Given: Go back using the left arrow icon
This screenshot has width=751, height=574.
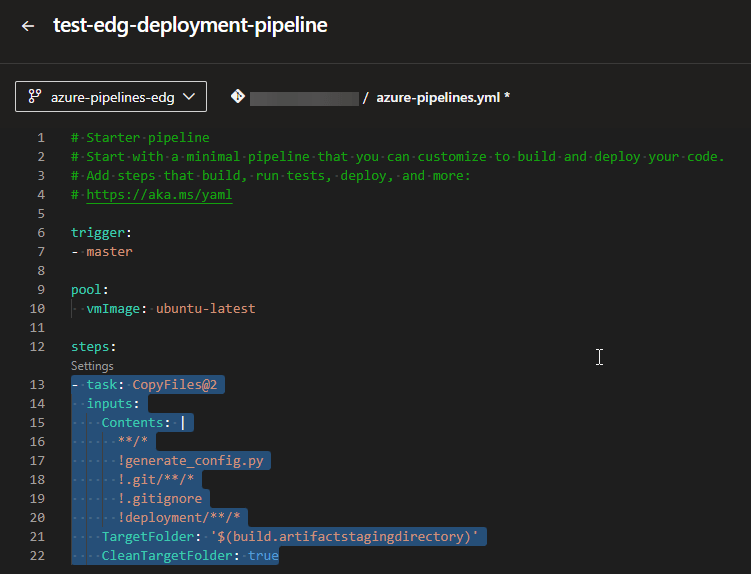Looking at the screenshot, I should [27, 26].
